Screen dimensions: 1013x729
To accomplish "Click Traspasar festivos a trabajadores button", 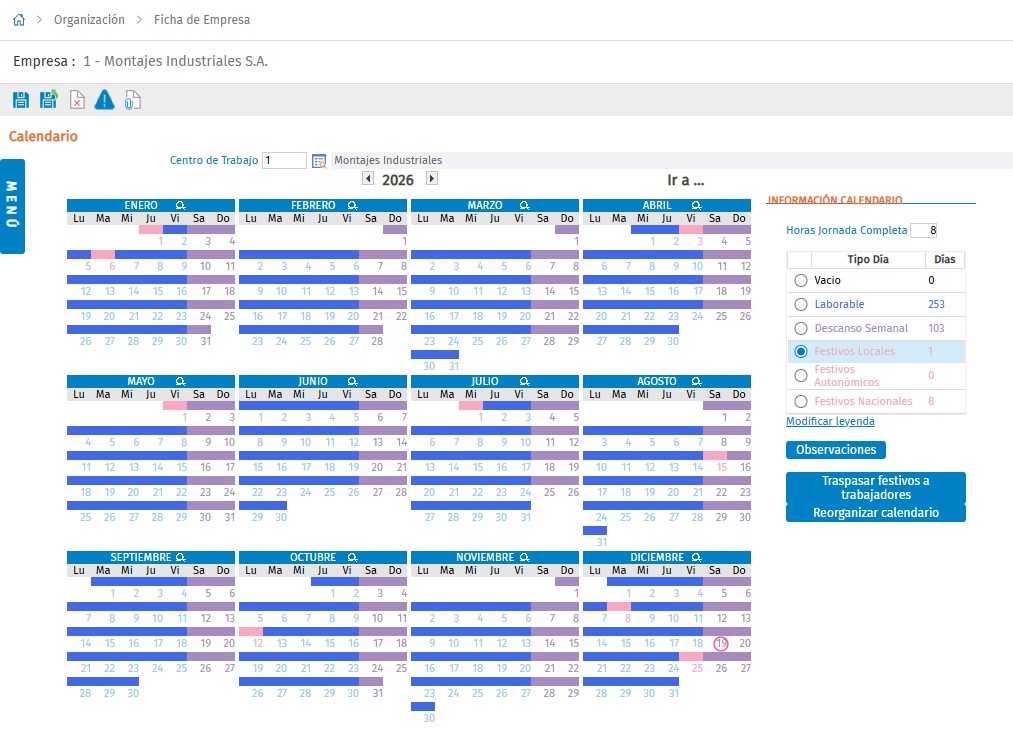I will point(875,488).
